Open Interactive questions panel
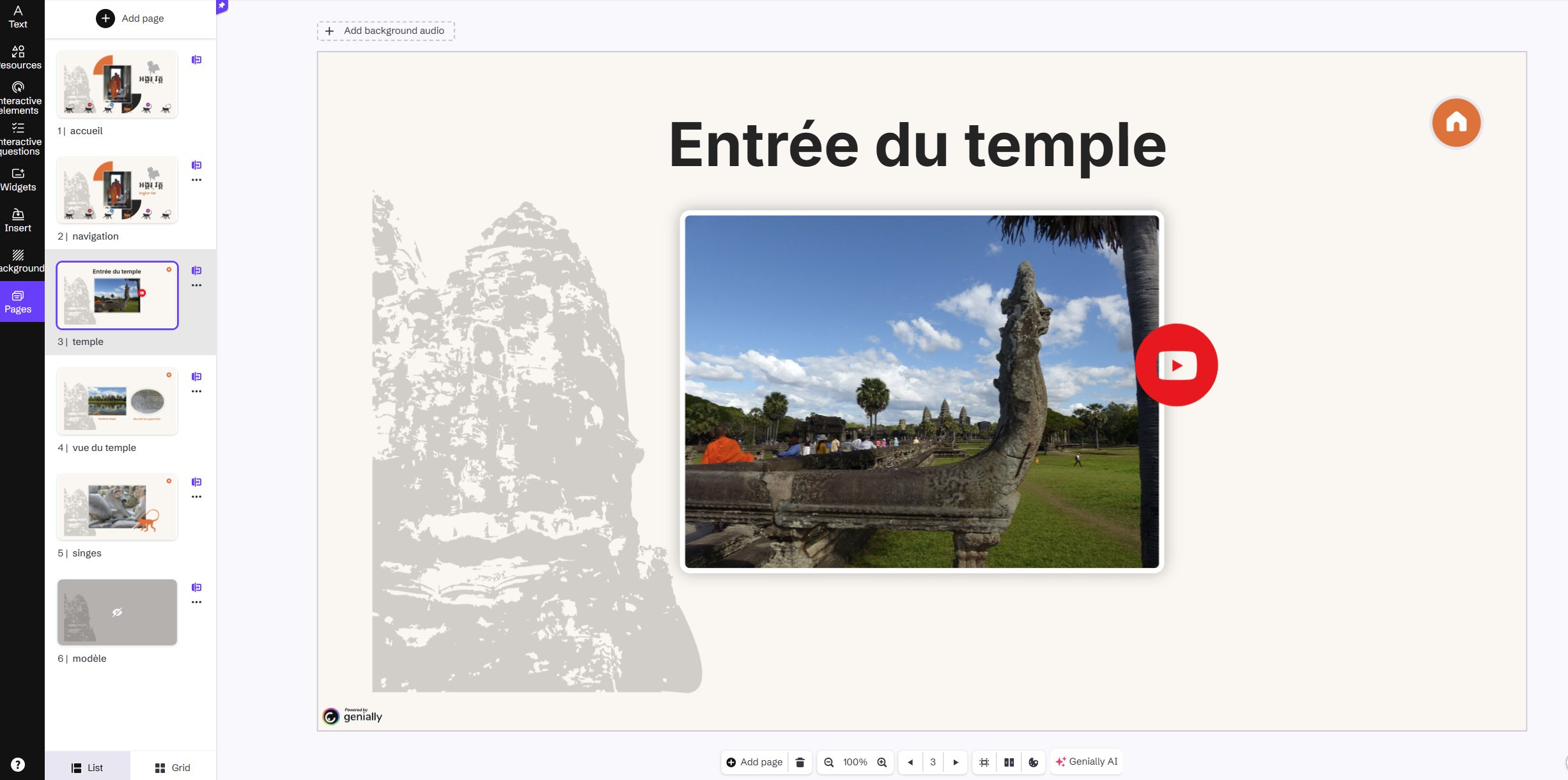The width and height of the screenshot is (1568, 780). [x=18, y=139]
